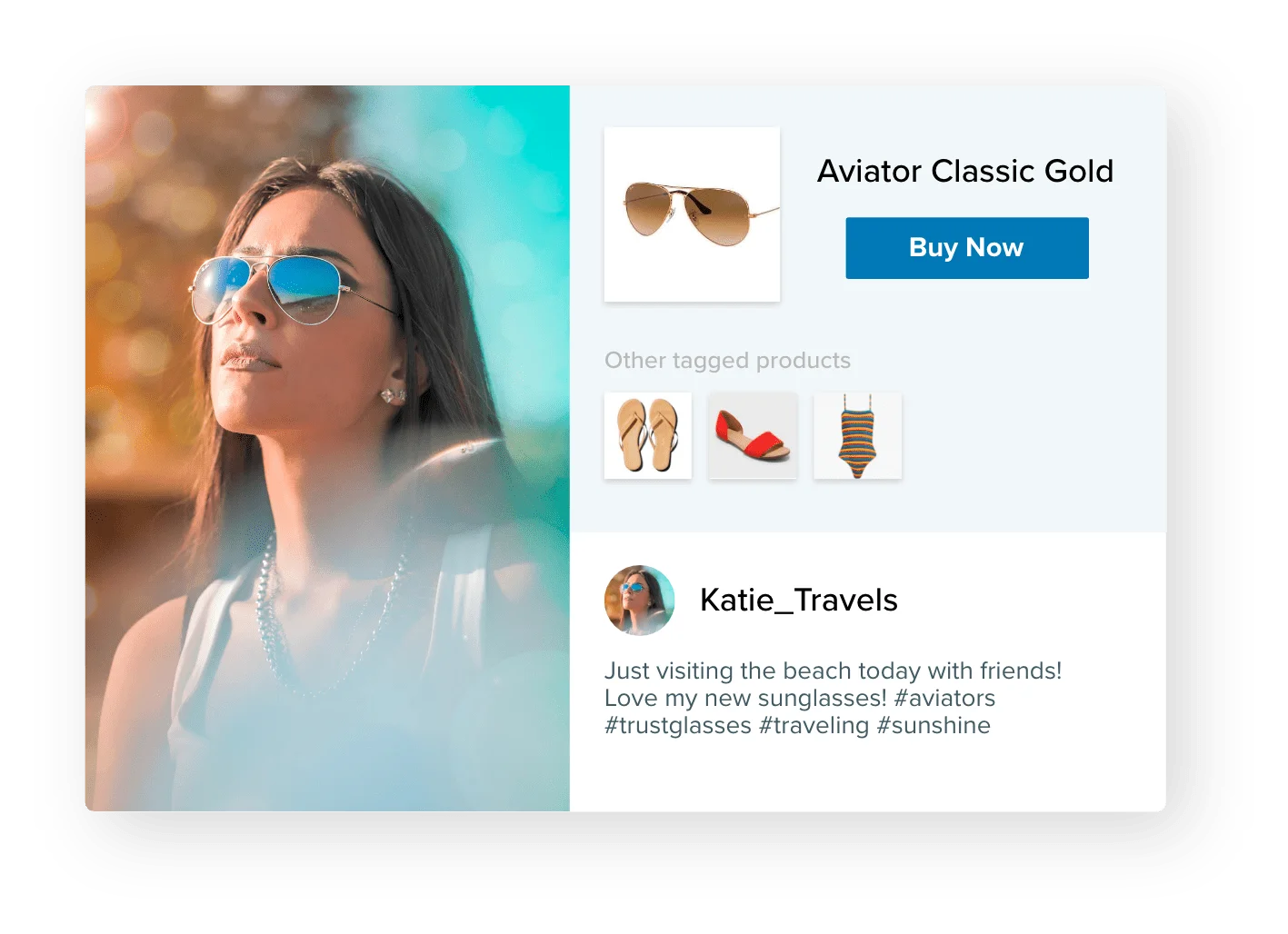The height and width of the screenshot is (934, 1288).
Task: Click the Other tagged products heading
Action: (727, 361)
